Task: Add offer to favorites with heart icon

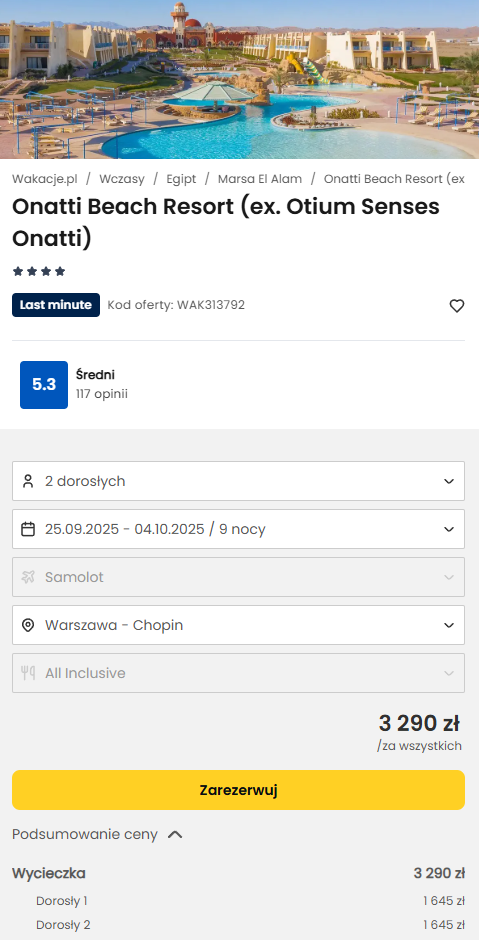Action: [457, 306]
